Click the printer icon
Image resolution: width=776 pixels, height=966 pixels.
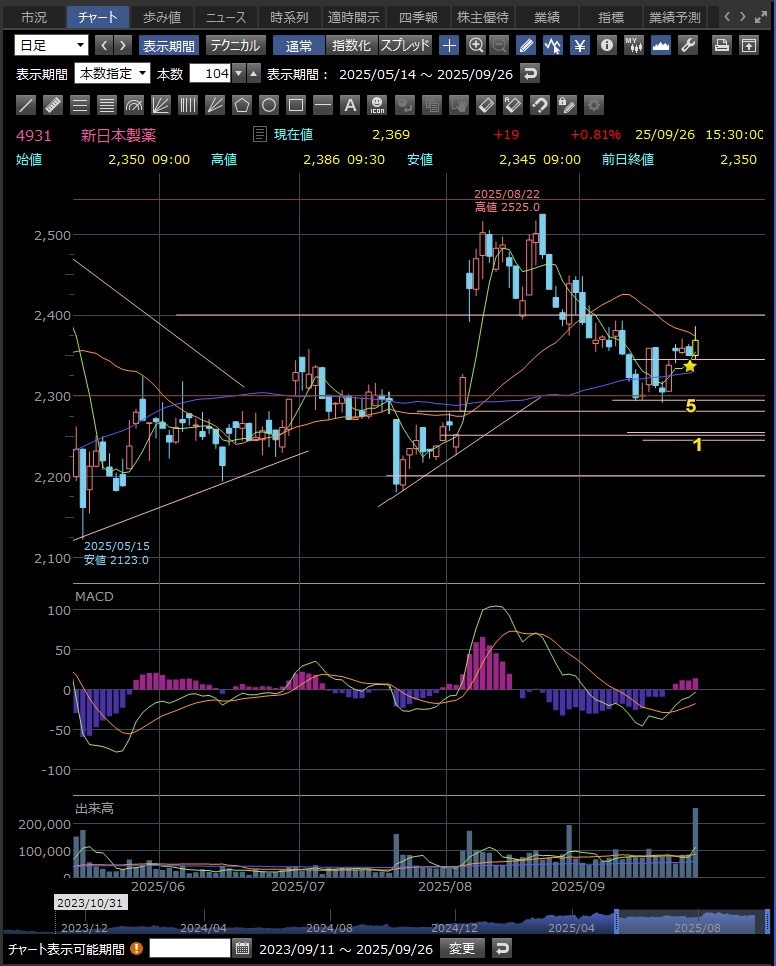pos(722,45)
